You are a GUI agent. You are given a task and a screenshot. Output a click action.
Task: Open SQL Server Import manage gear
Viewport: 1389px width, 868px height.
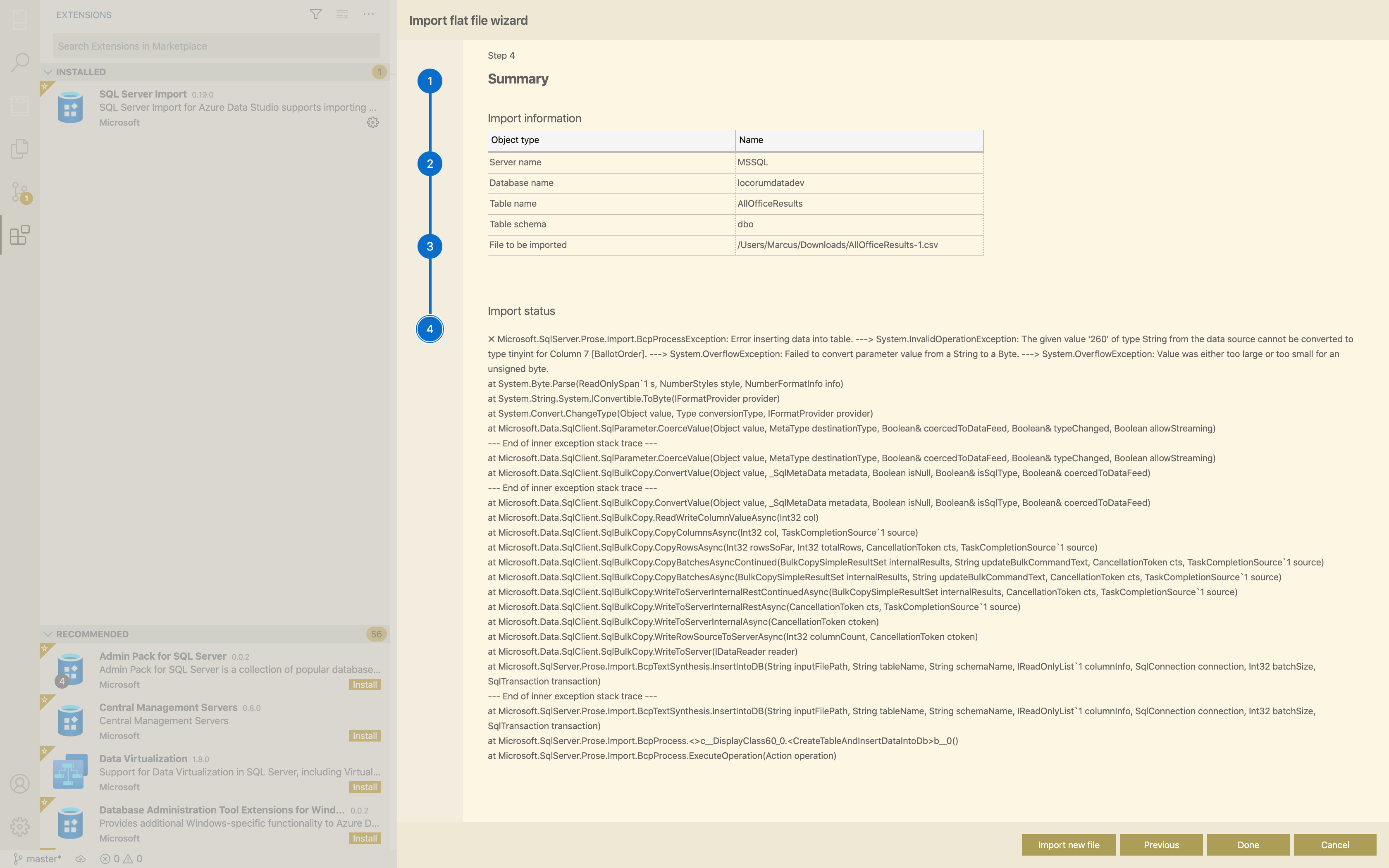coord(373,122)
